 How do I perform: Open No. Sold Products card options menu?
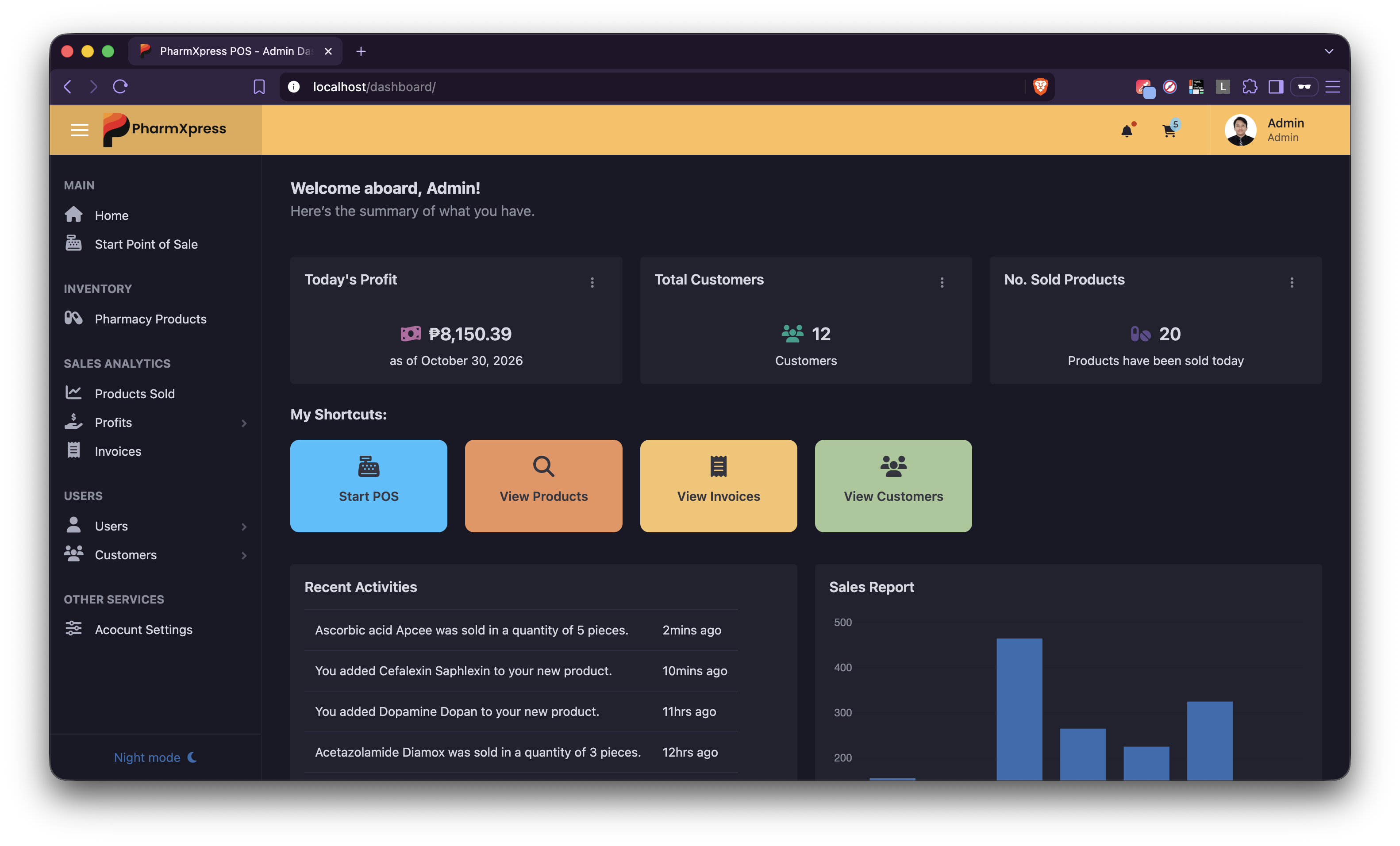(x=1292, y=282)
